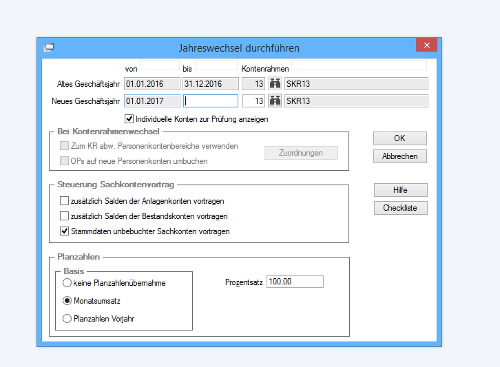This screenshot has height=367, width=500.
Task: Click the Bei Kontenrahmenwechsel group title
Action: [x=108, y=131]
